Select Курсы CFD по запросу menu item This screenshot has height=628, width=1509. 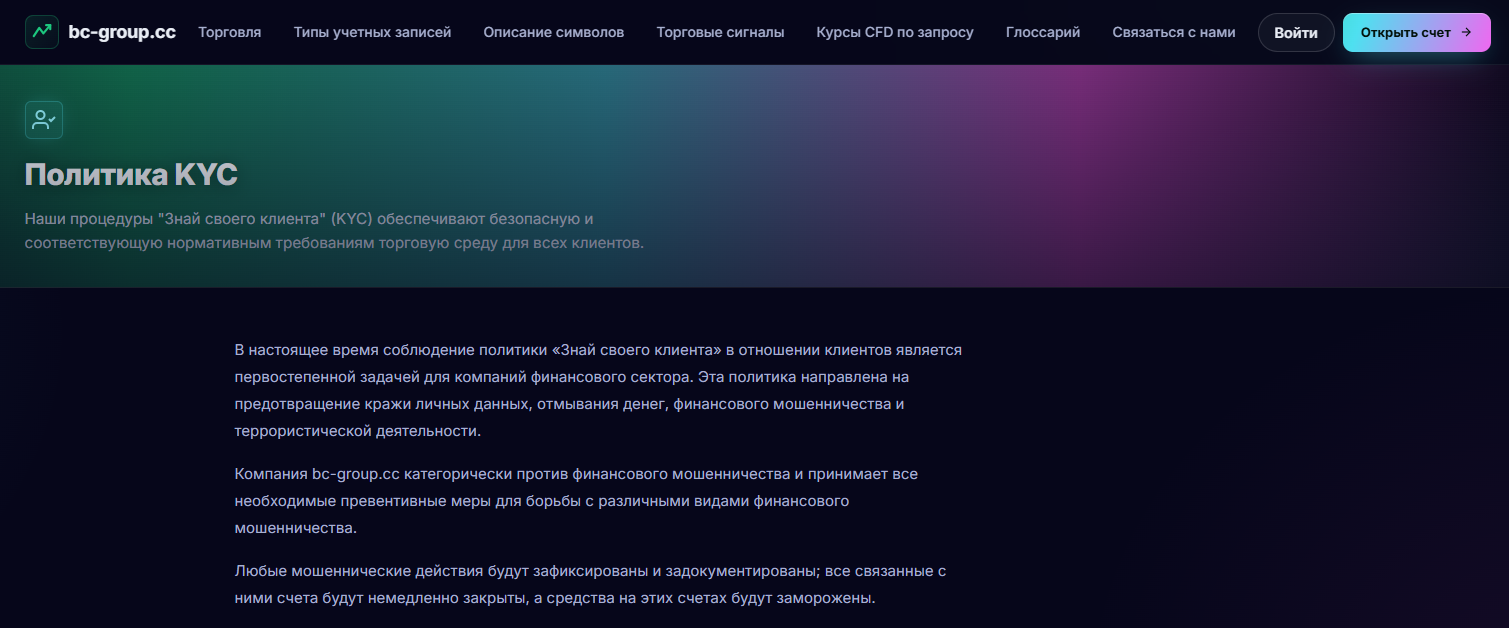[x=895, y=32]
